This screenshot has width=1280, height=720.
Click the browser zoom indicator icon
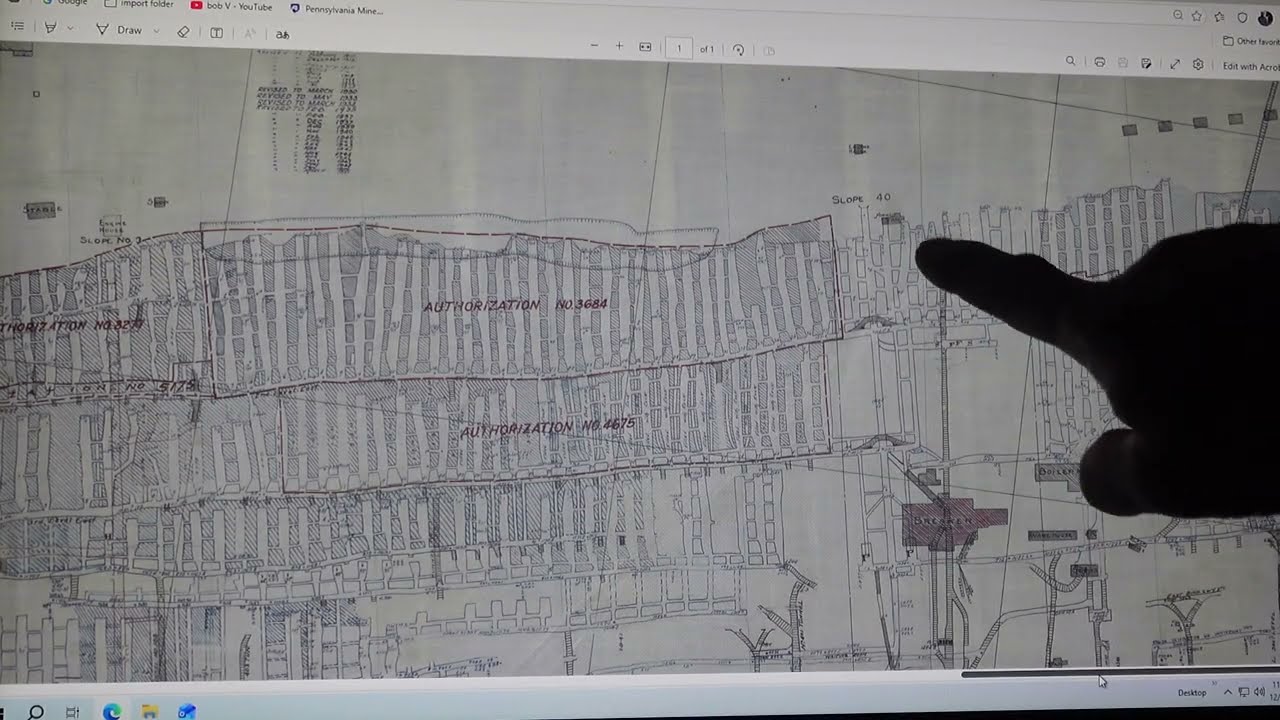(x=1178, y=15)
